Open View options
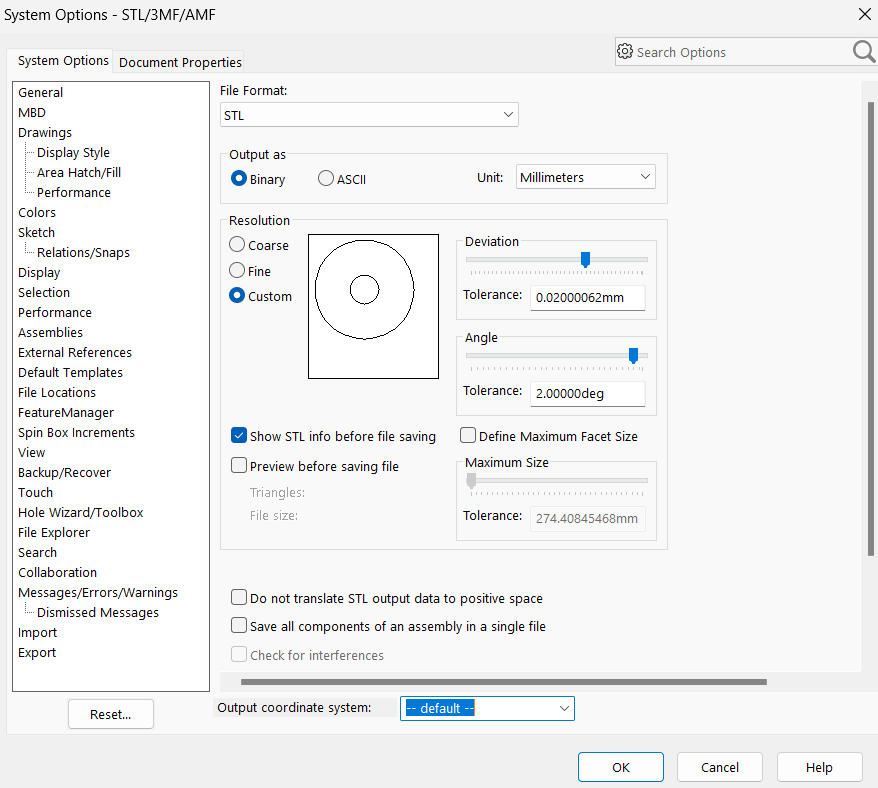Screen dimensions: 878x788 click(x=31, y=453)
